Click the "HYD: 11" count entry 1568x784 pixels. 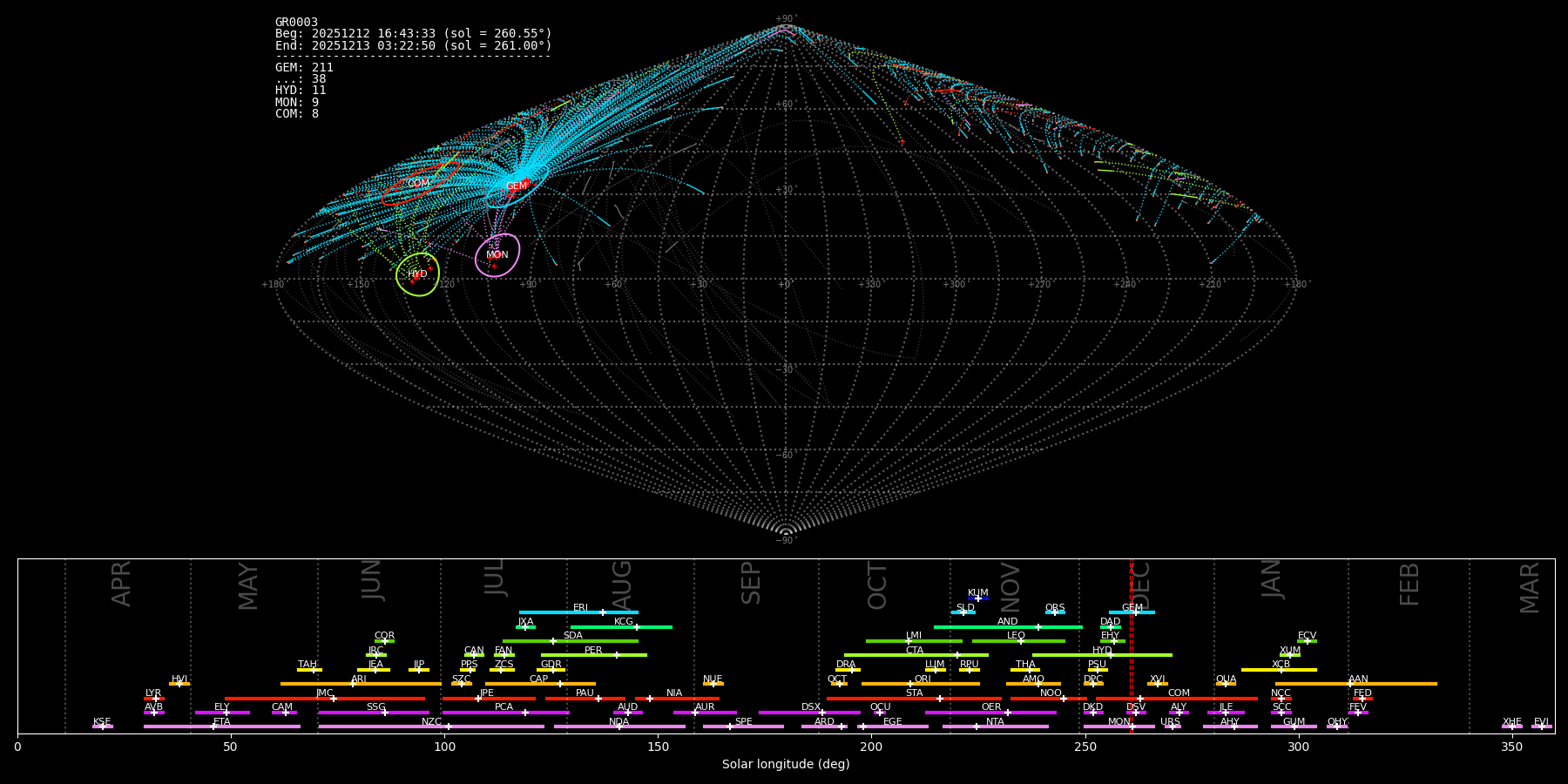coord(301,91)
